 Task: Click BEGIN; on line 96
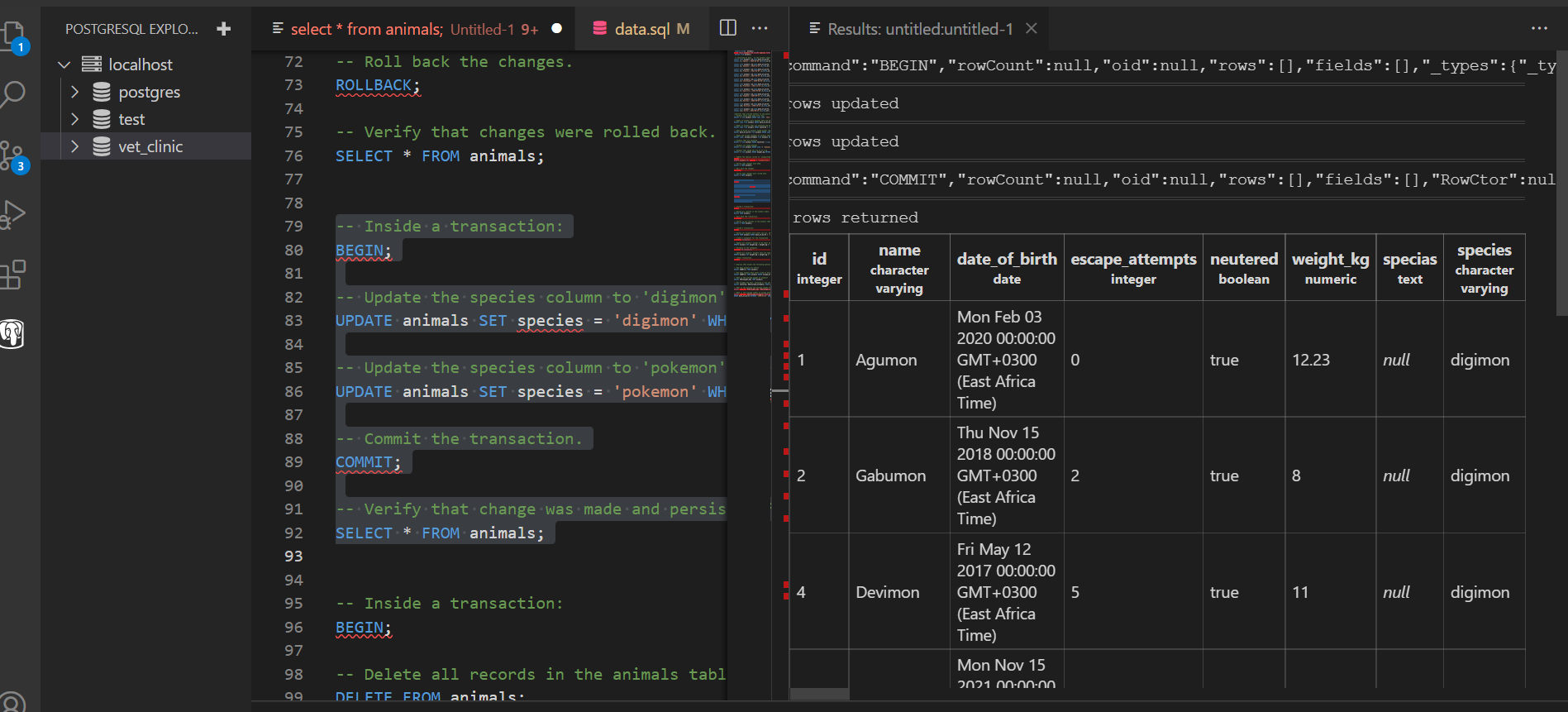click(364, 628)
